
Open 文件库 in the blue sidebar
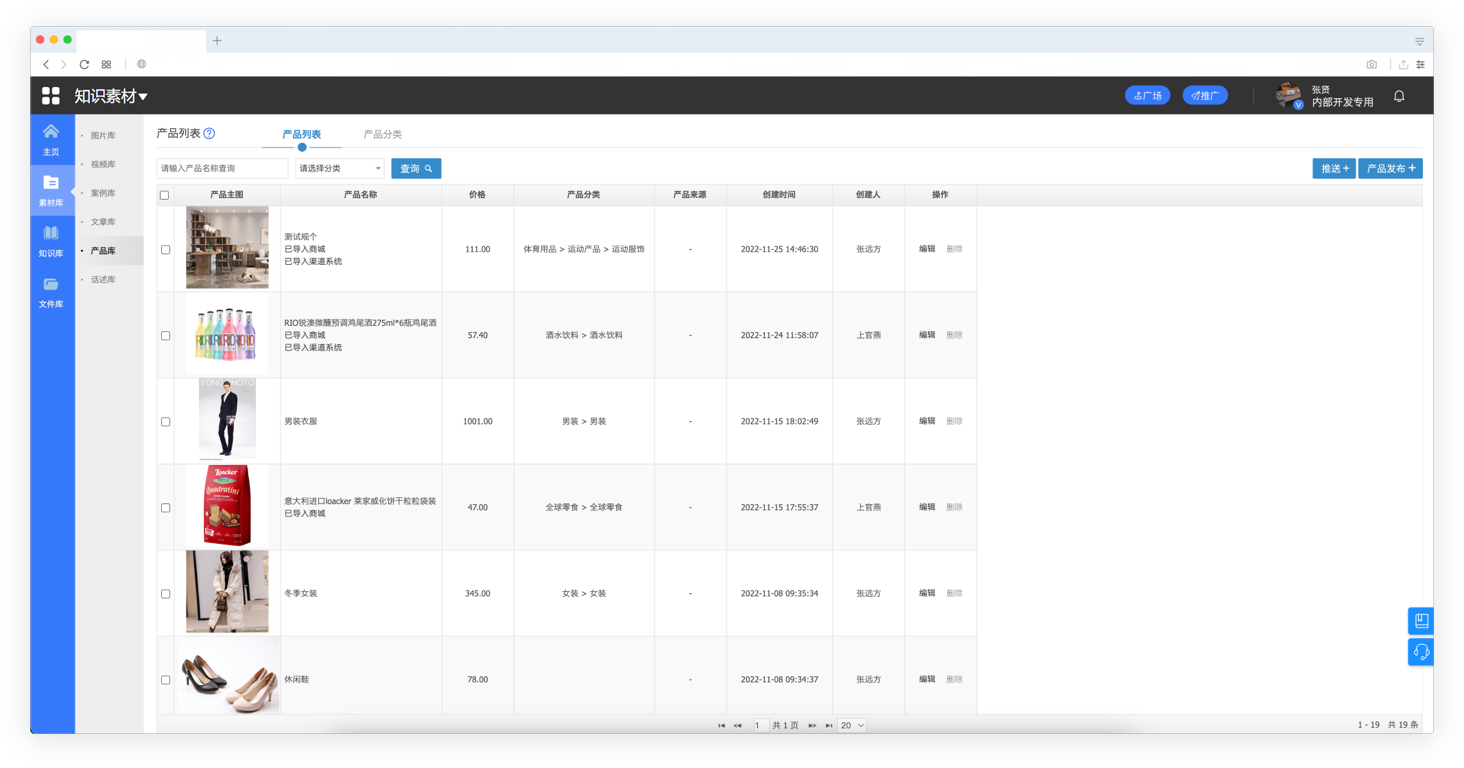click(x=51, y=292)
